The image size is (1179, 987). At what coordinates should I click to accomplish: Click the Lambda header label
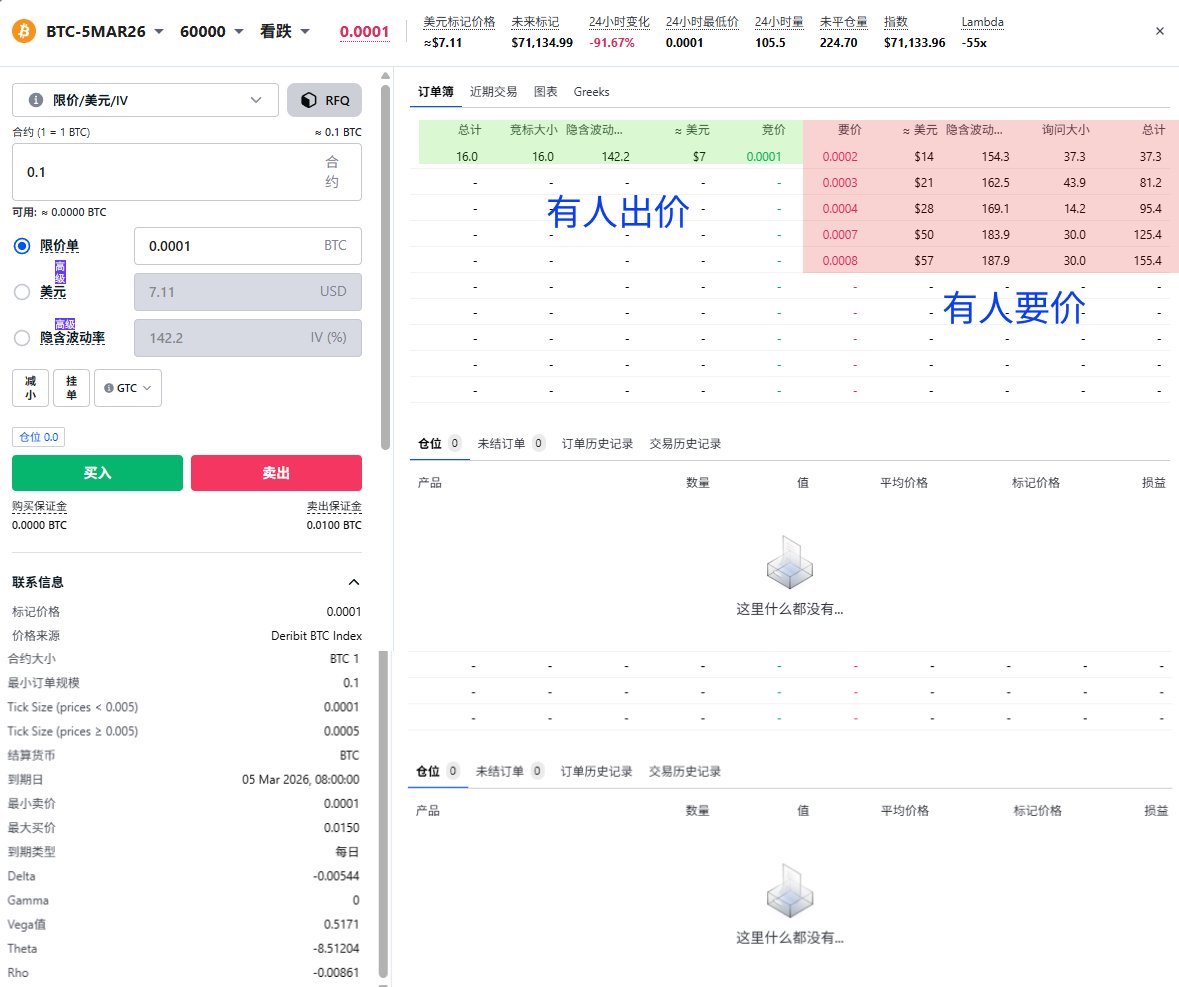click(x=982, y=22)
